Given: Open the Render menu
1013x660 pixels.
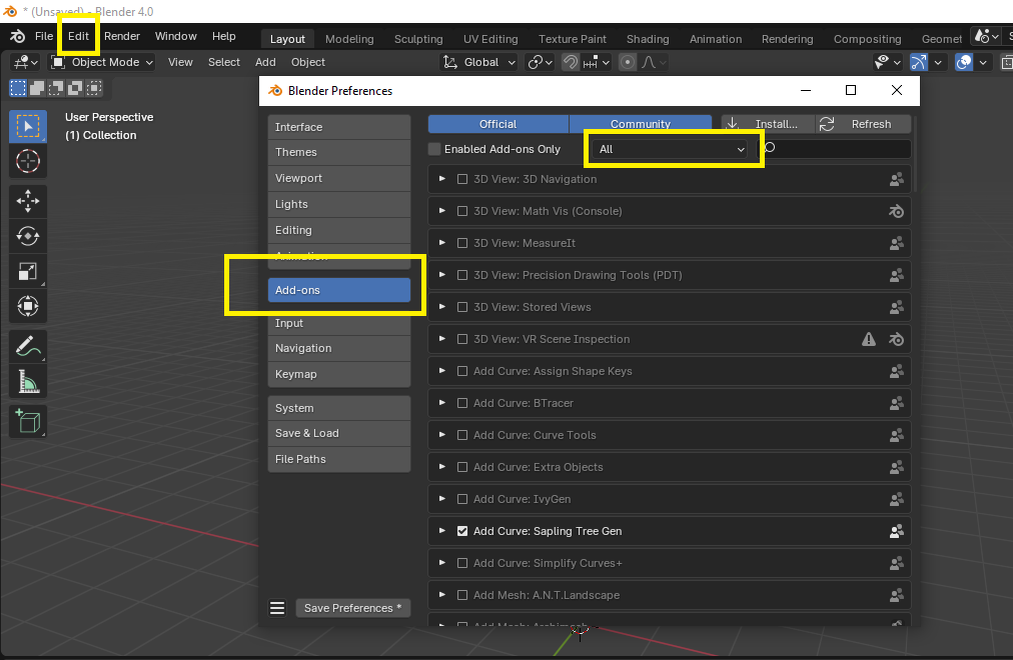Looking at the screenshot, I should point(122,36).
